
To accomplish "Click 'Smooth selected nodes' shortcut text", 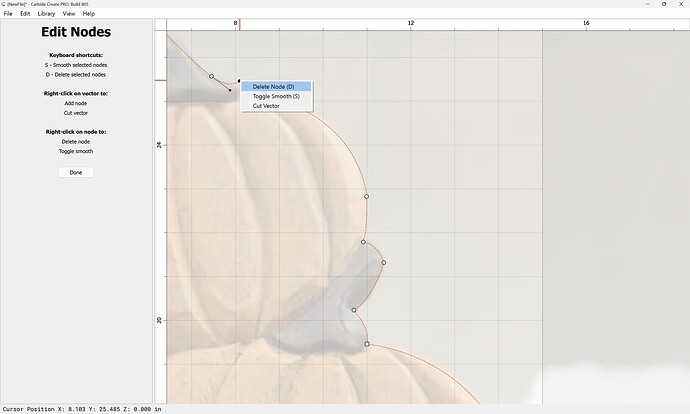I will [x=76, y=65].
